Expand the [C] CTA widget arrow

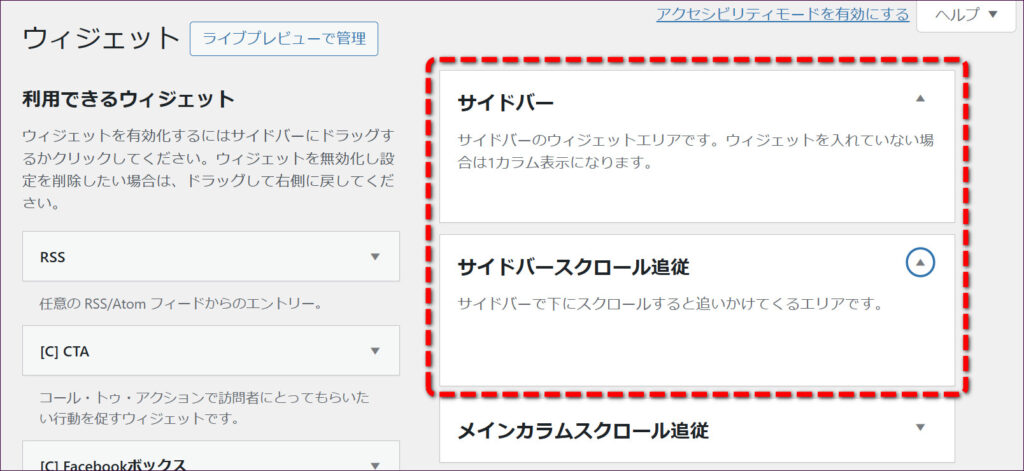pos(375,351)
